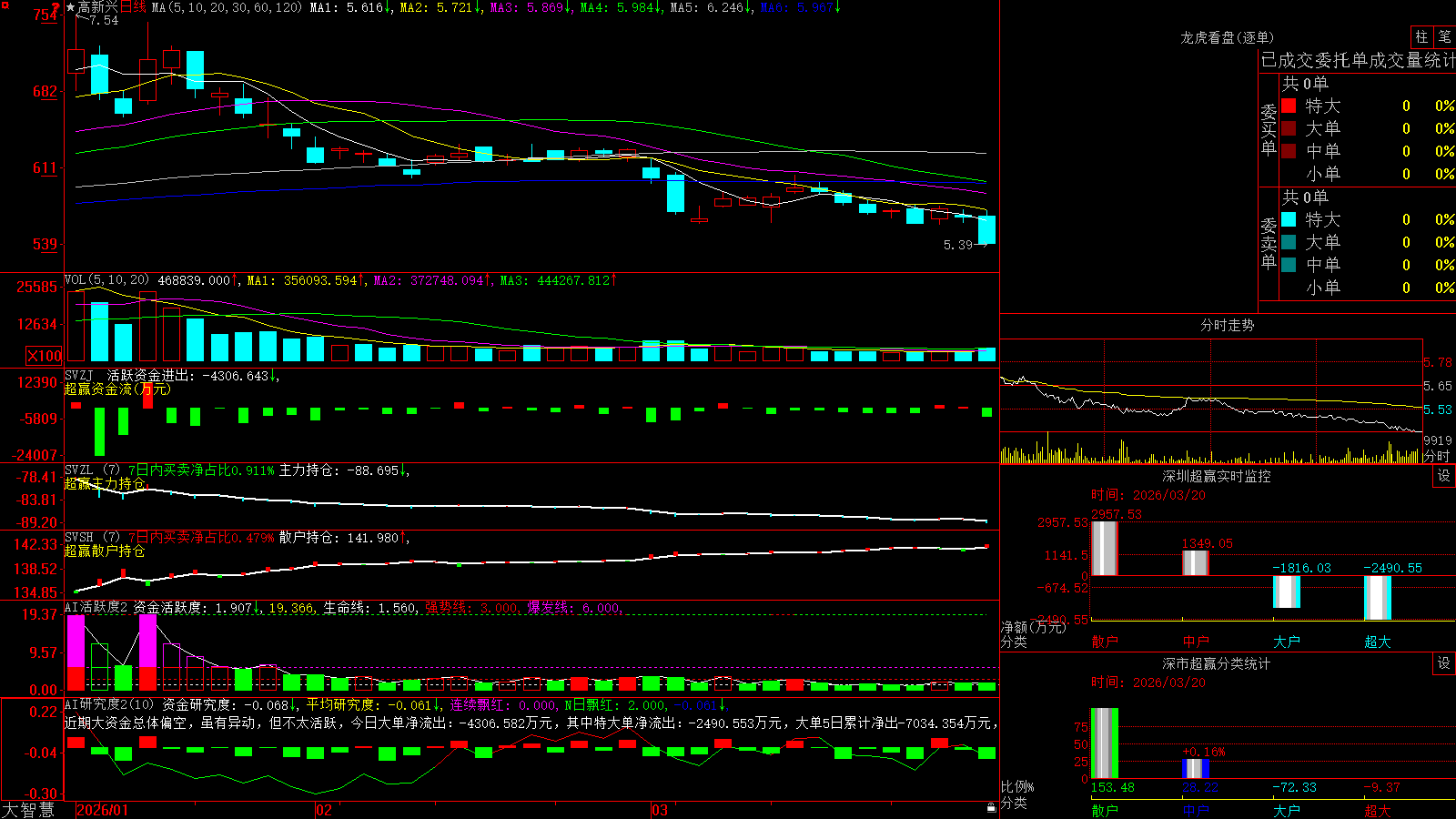
Task: Click the cyan 特大 sell-order swatch
Action: coord(1289,219)
